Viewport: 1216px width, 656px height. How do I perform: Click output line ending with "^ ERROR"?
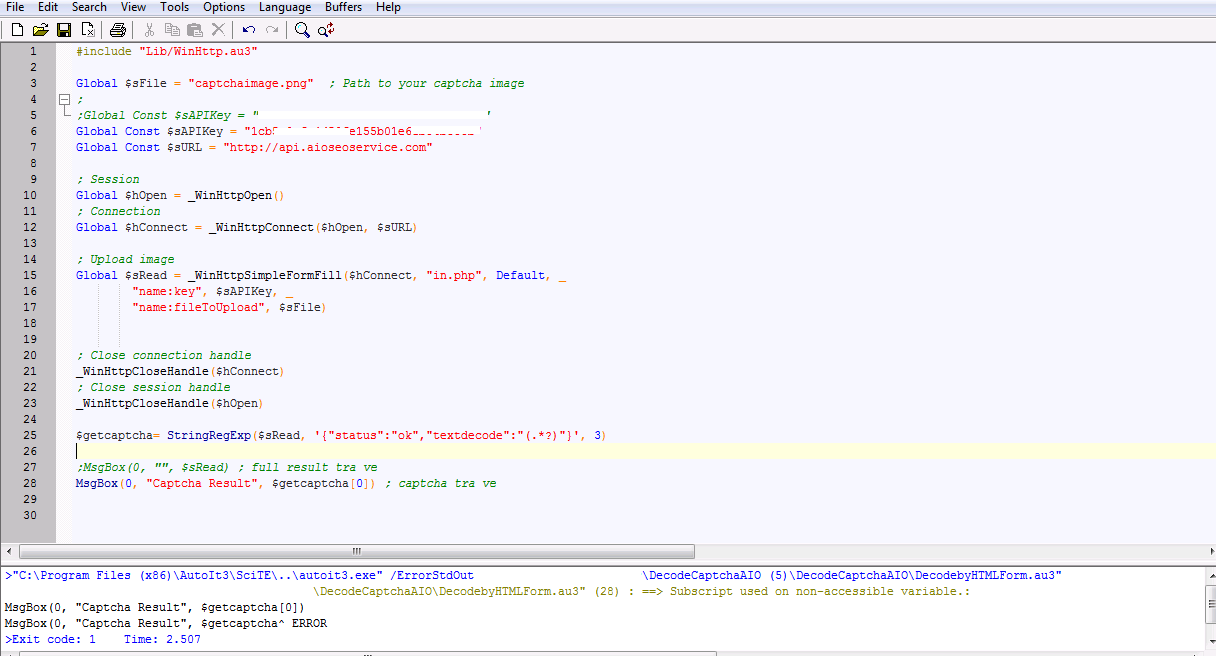[x=165, y=623]
